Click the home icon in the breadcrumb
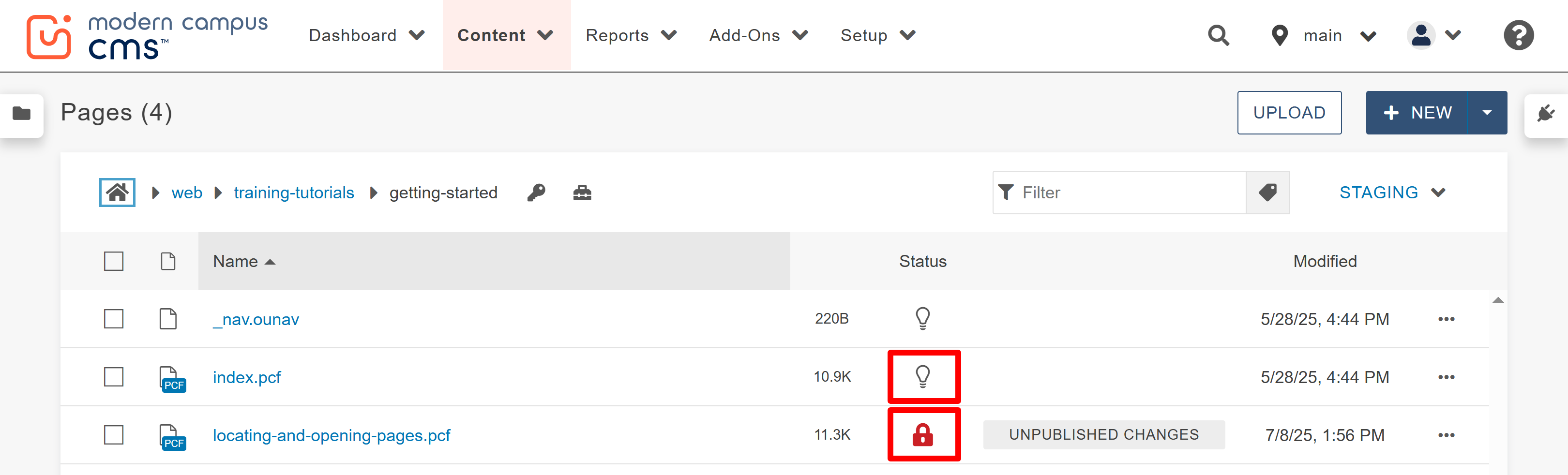 (117, 192)
